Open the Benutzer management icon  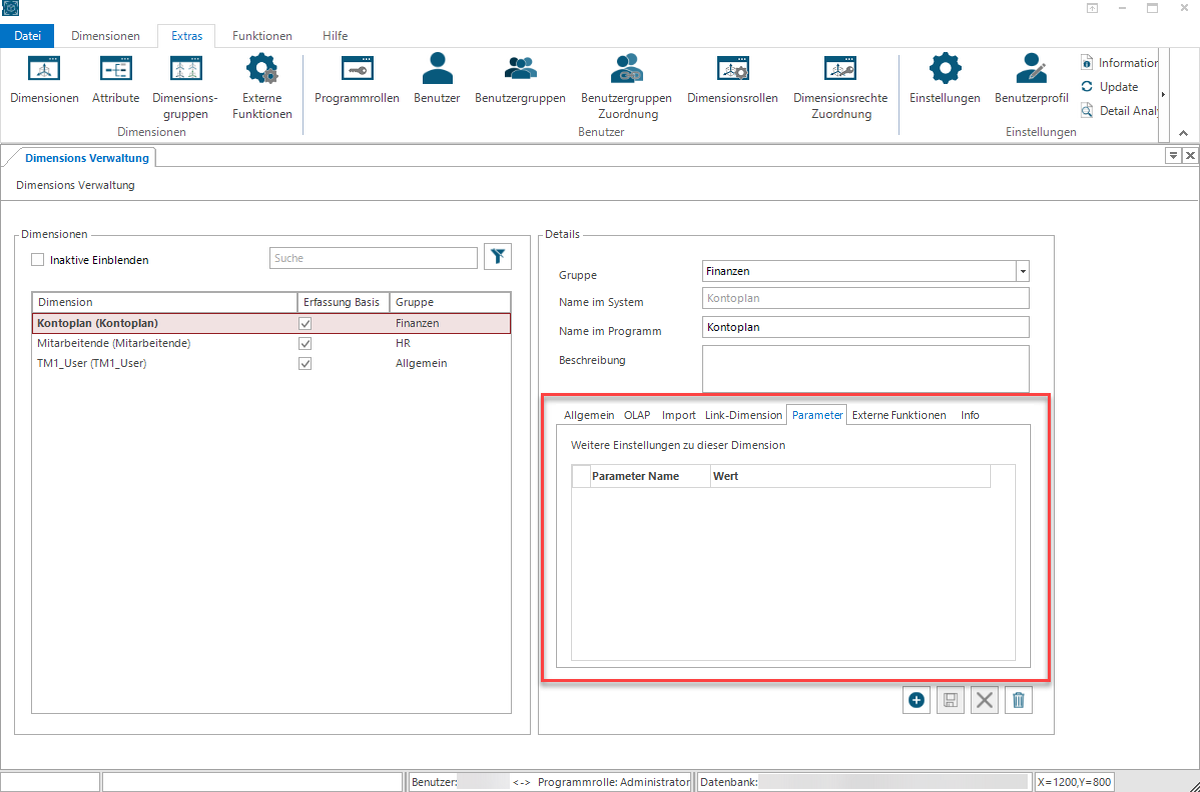pos(437,80)
